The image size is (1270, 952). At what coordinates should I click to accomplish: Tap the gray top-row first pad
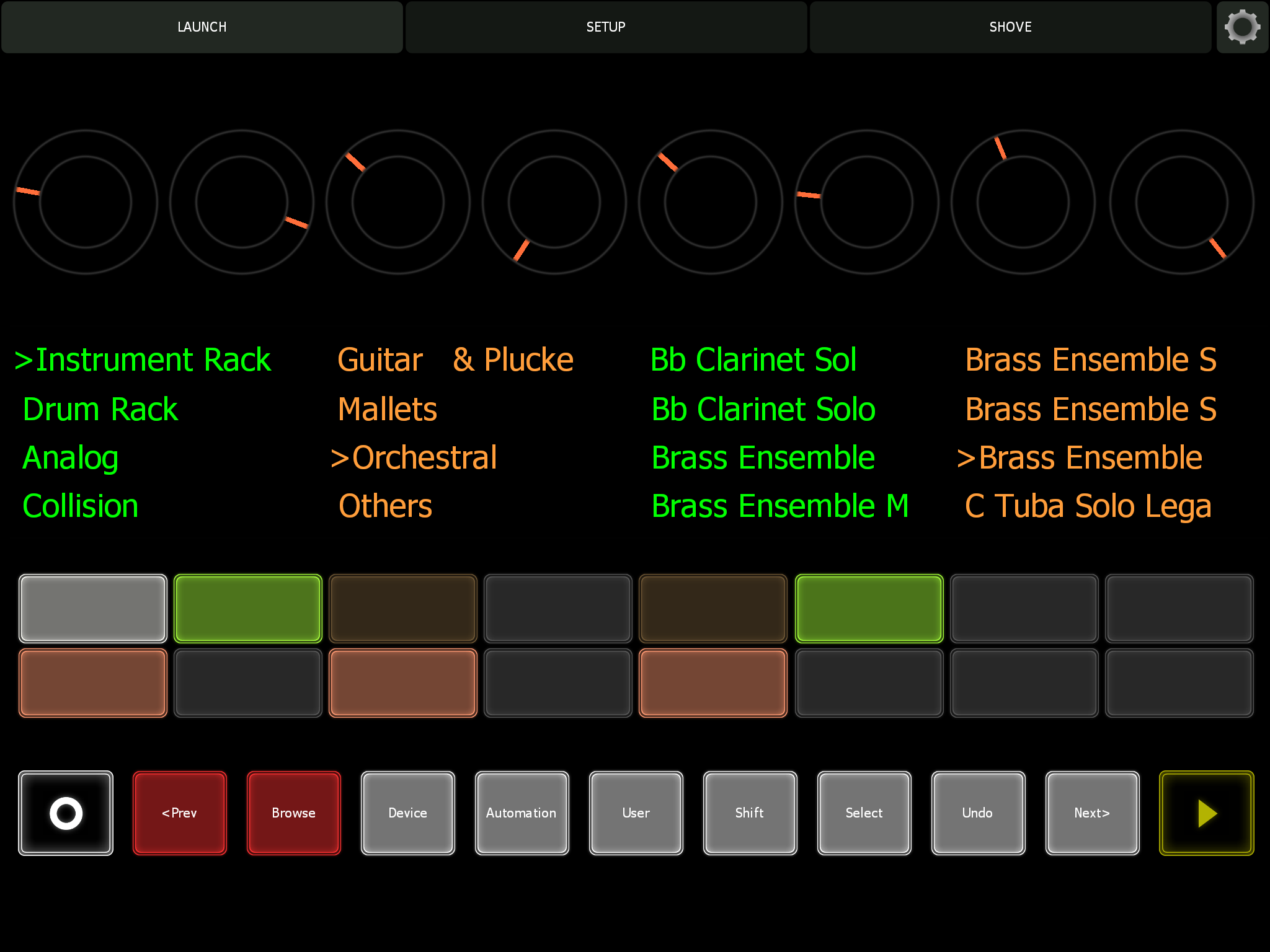point(93,609)
